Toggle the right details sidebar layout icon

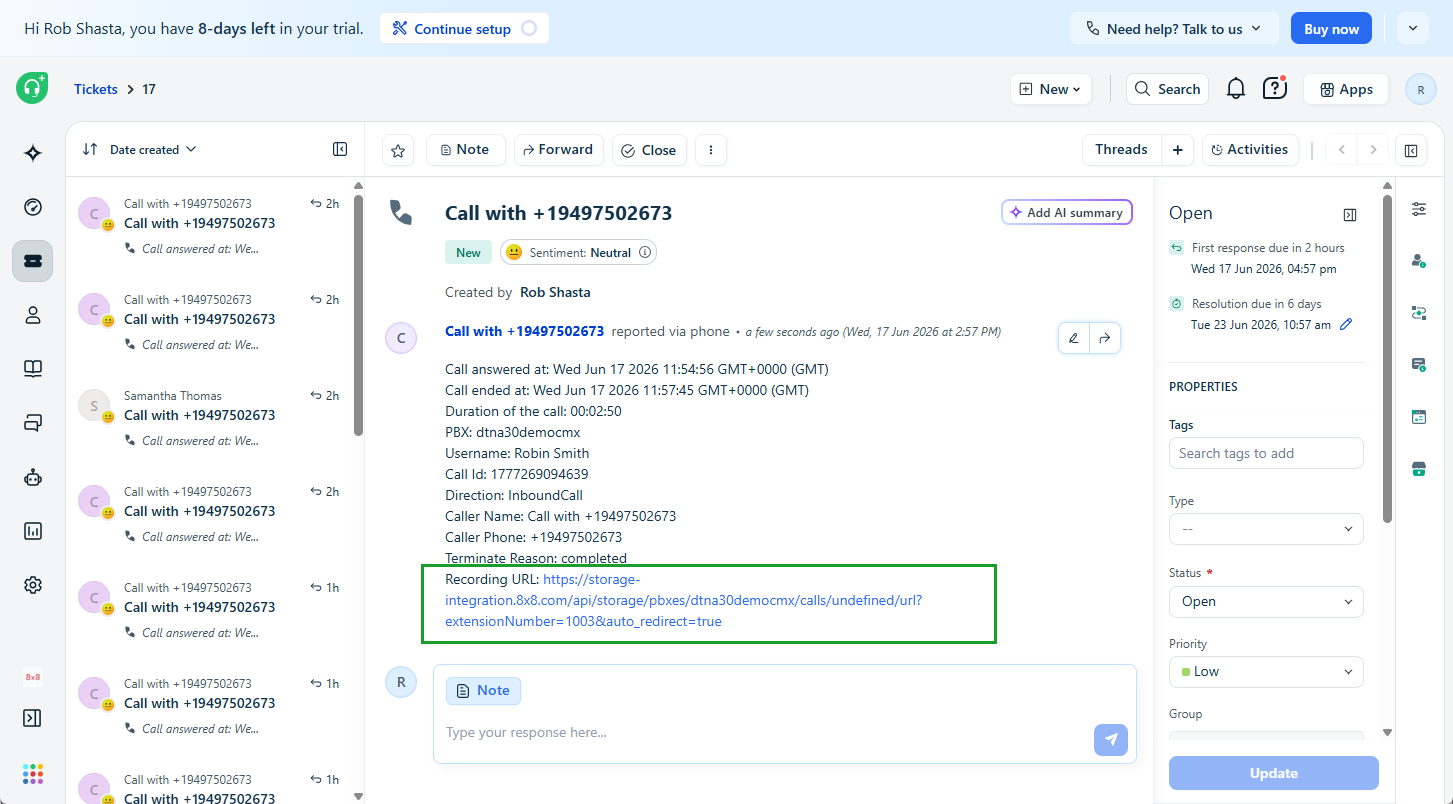pos(1411,150)
